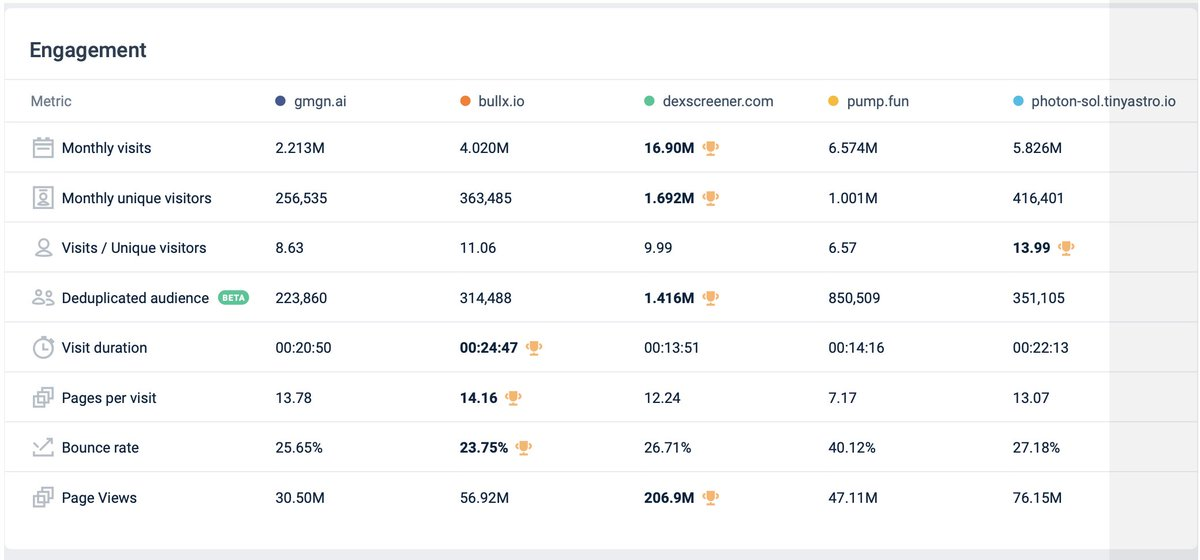Screen dimensions: 1200x560
Task: Click the Visit duration label
Action: coord(104,348)
